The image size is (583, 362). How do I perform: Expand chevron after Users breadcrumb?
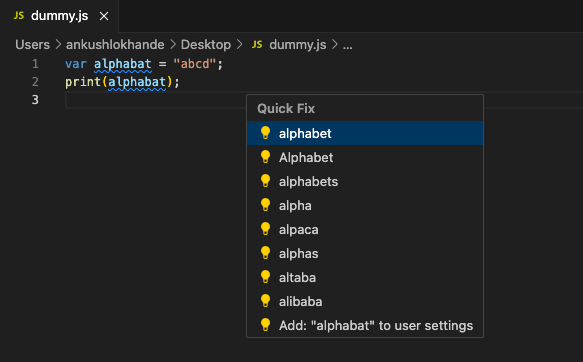pos(58,45)
